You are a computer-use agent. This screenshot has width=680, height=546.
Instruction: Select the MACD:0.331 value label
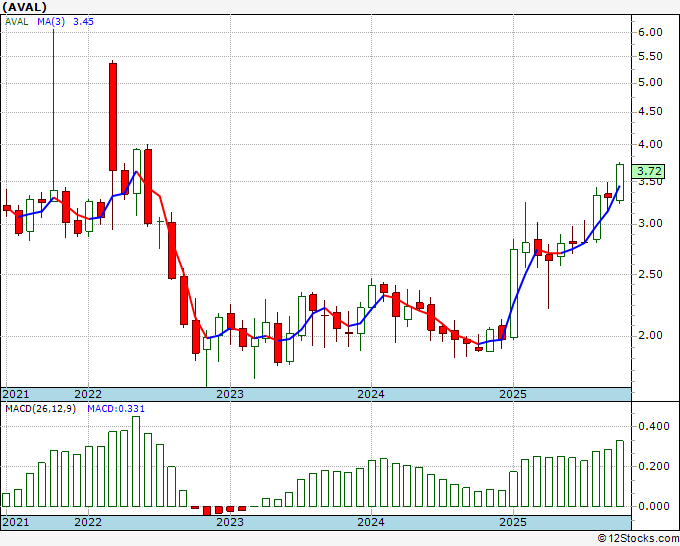(x=103, y=409)
